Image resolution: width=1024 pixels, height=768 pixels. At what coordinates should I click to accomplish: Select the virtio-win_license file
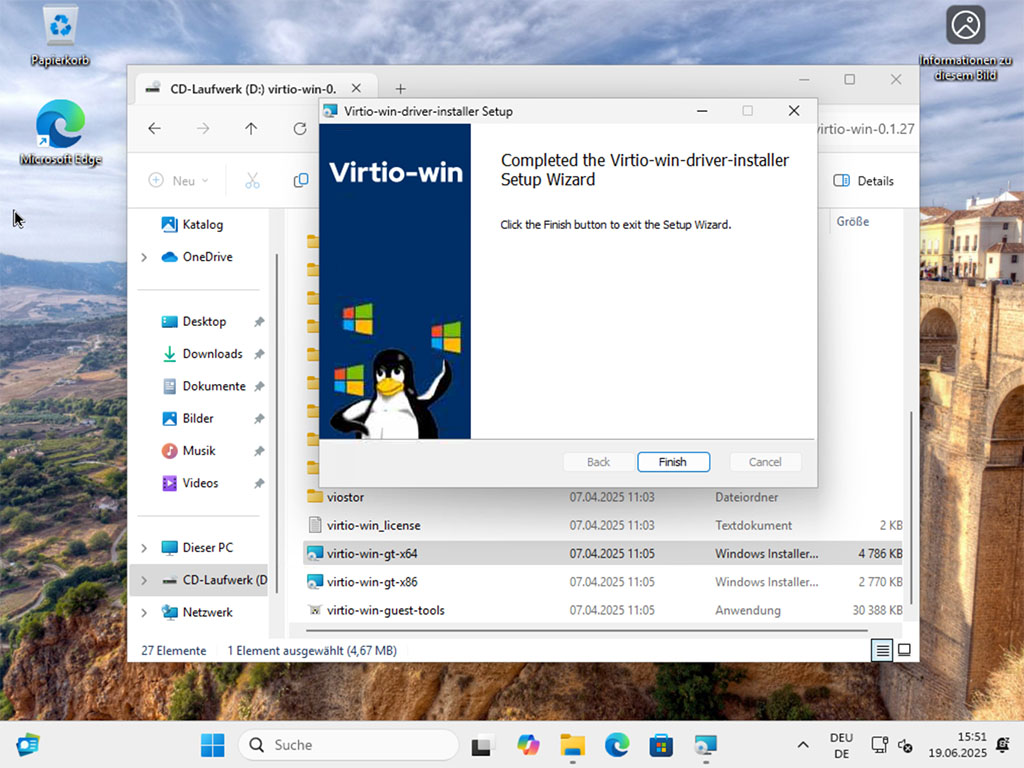point(603,525)
